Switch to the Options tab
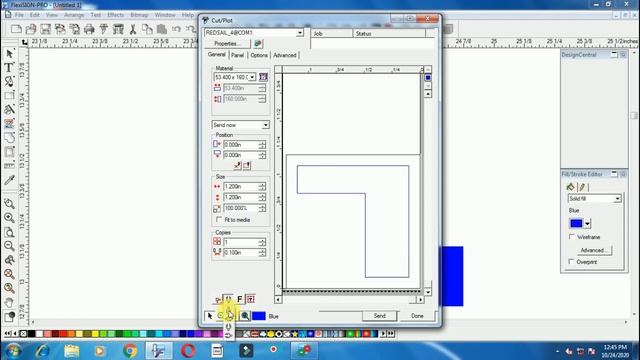 259,55
